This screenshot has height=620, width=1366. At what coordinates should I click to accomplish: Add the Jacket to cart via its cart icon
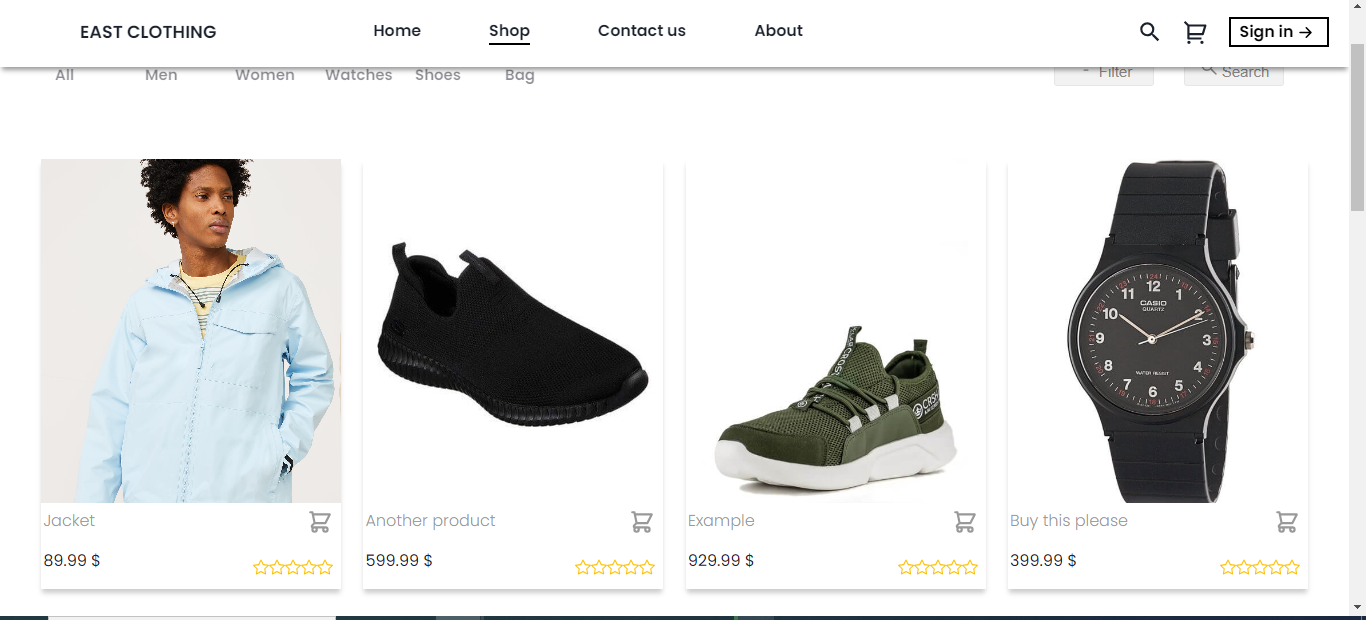320,521
